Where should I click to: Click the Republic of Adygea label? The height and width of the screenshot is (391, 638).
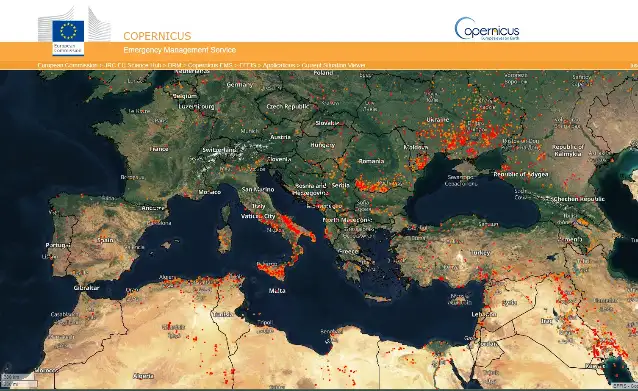[x=521, y=174]
